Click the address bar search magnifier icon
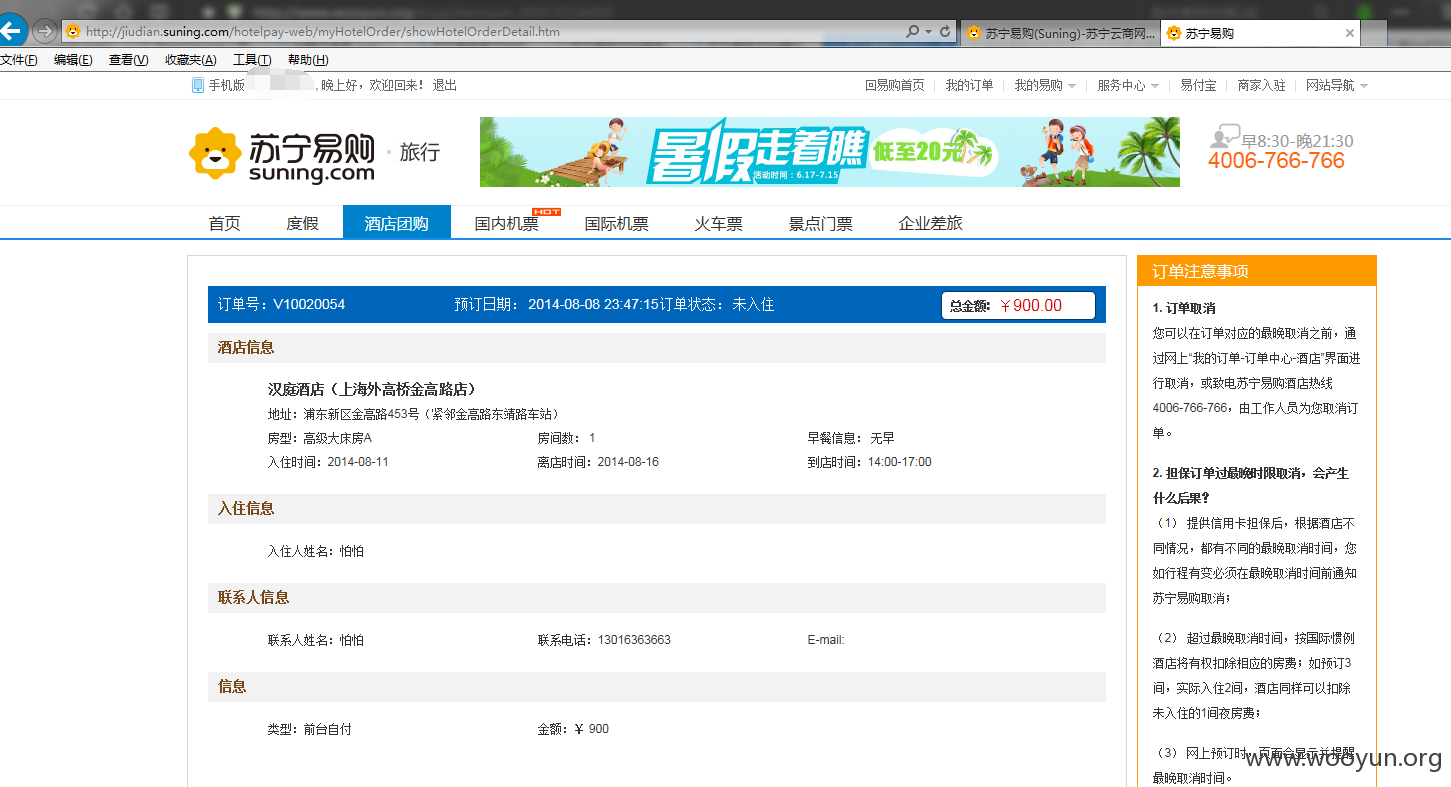 912,31
